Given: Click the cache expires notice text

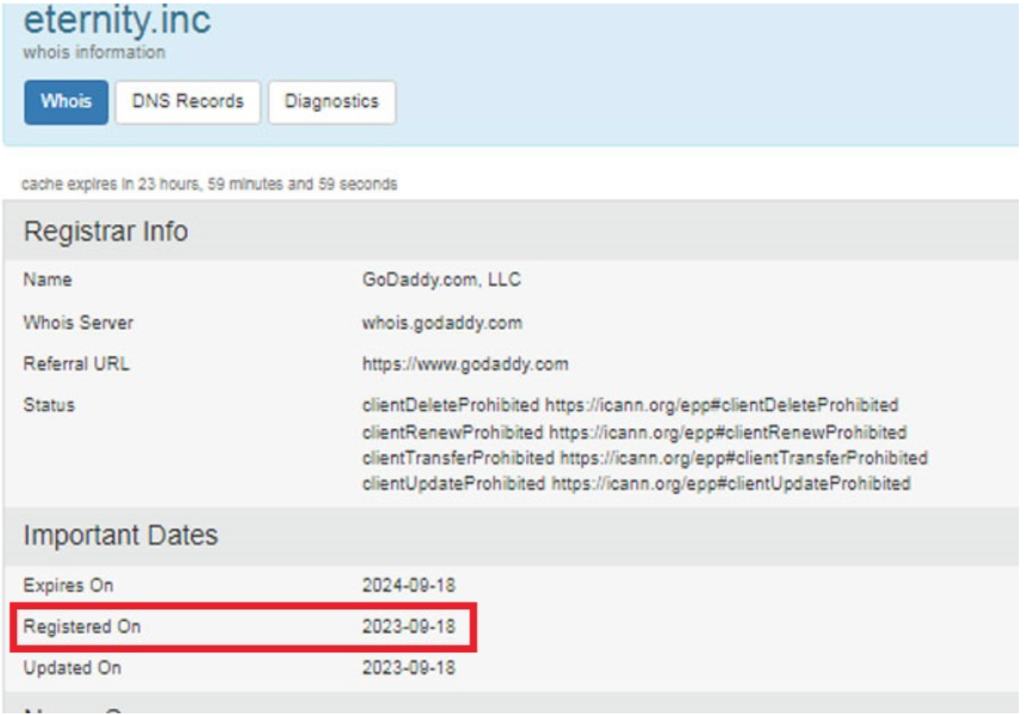Looking at the screenshot, I should (209, 184).
